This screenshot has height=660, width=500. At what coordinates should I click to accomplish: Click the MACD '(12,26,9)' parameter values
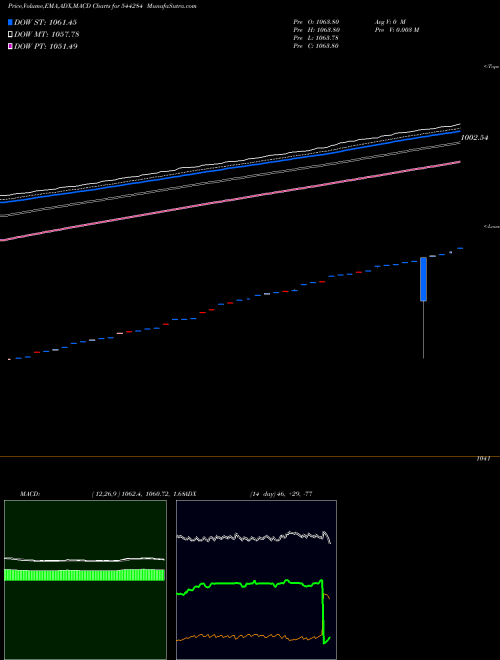coord(139,494)
